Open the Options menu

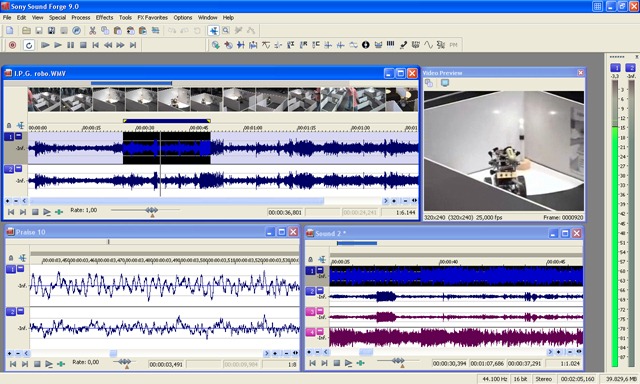point(182,18)
